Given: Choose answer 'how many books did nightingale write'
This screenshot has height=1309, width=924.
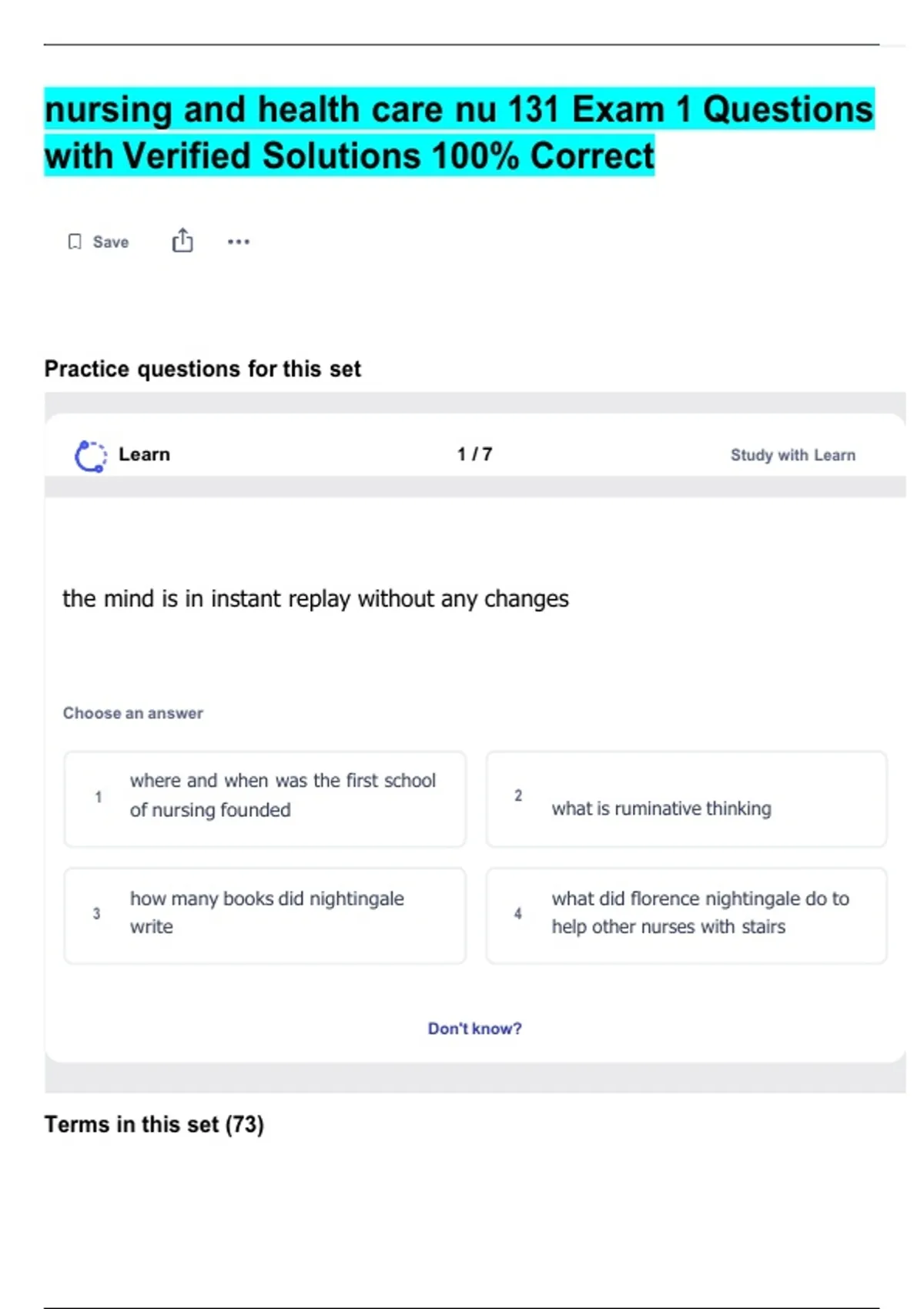Looking at the screenshot, I should (266, 912).
